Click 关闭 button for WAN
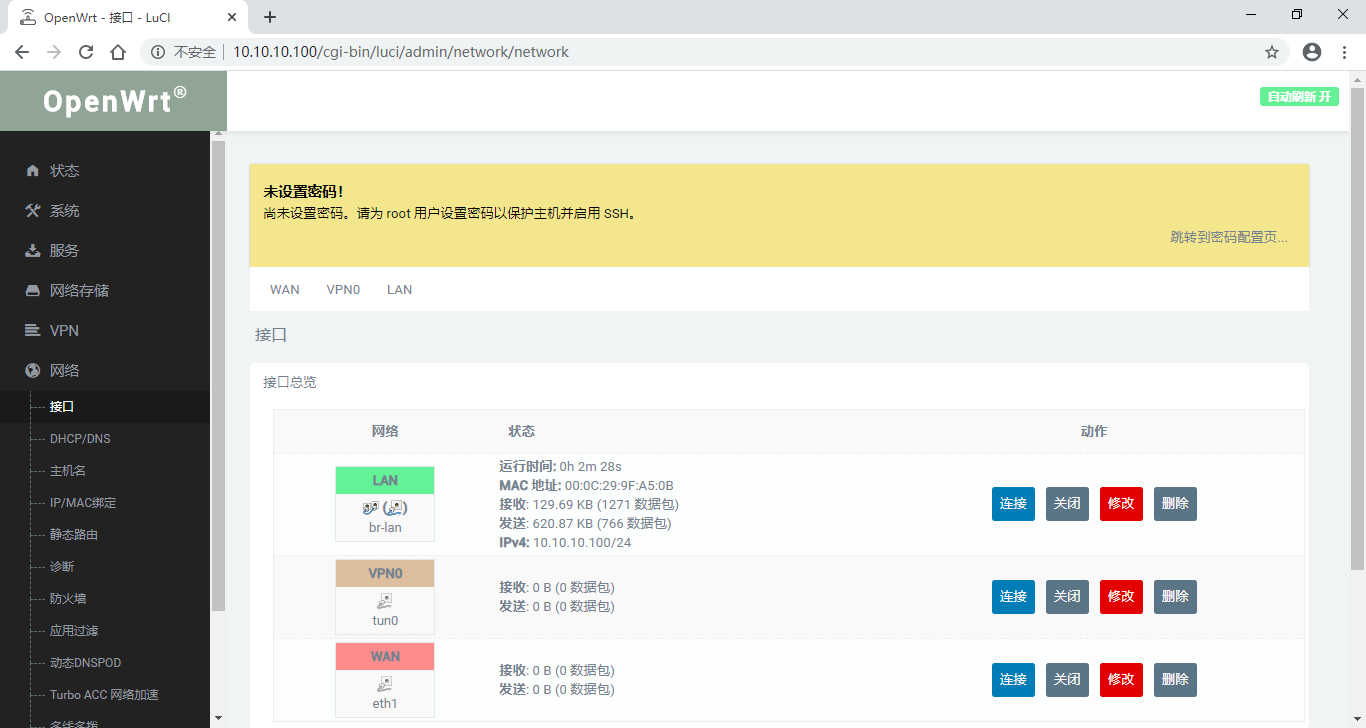 pos(1067,680)
